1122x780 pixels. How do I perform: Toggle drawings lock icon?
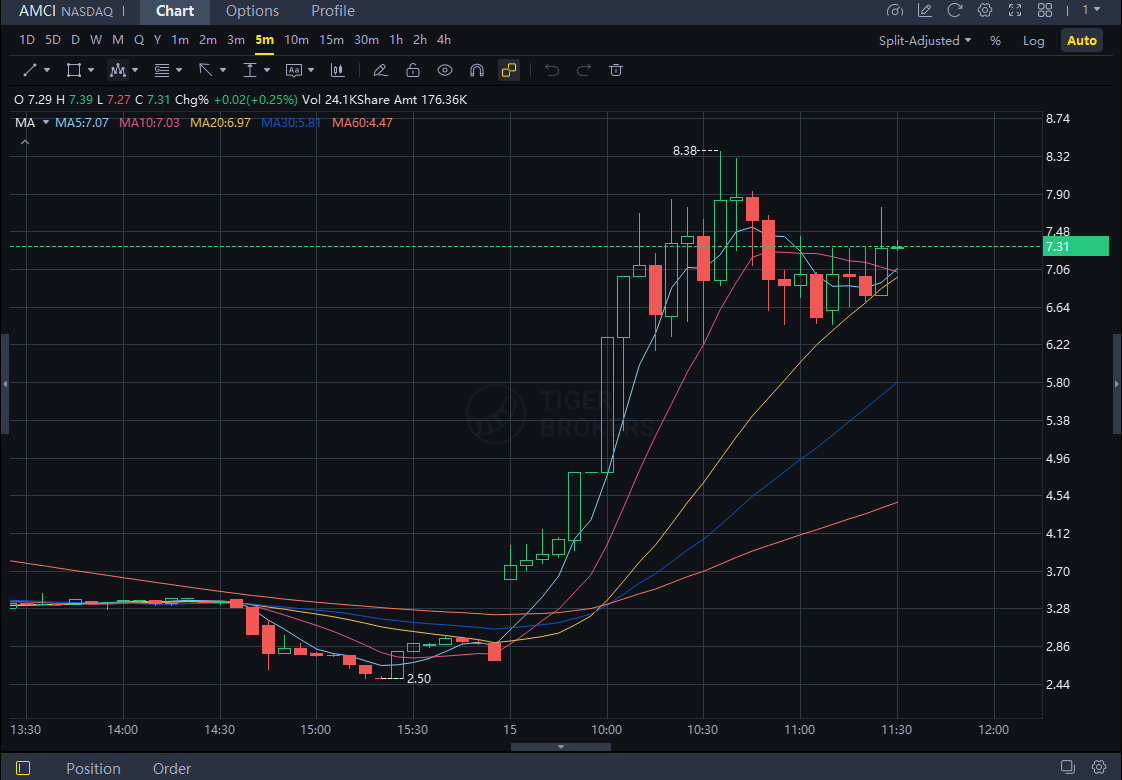pos(413,70)
